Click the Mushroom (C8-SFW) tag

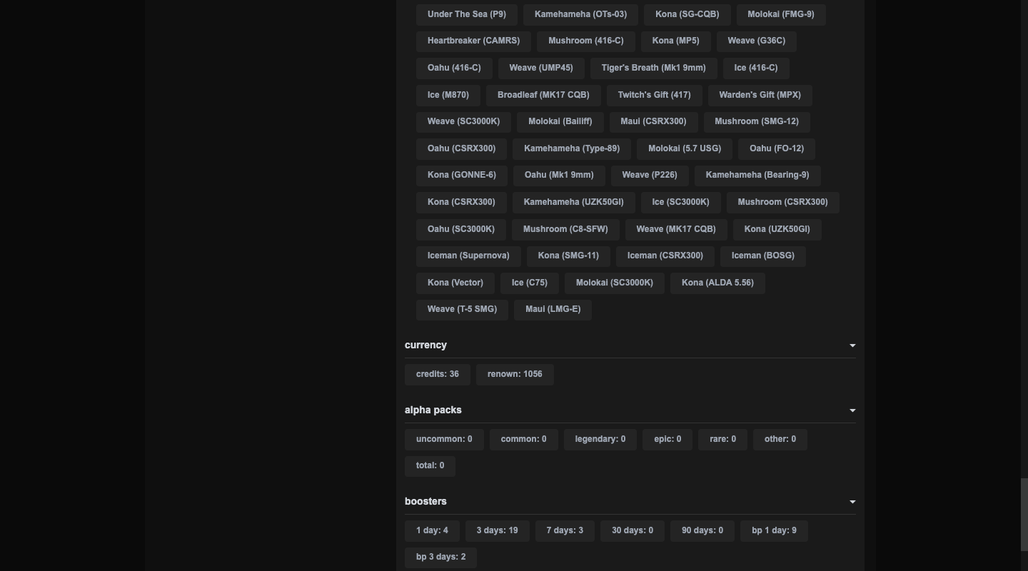click(566, 229)
